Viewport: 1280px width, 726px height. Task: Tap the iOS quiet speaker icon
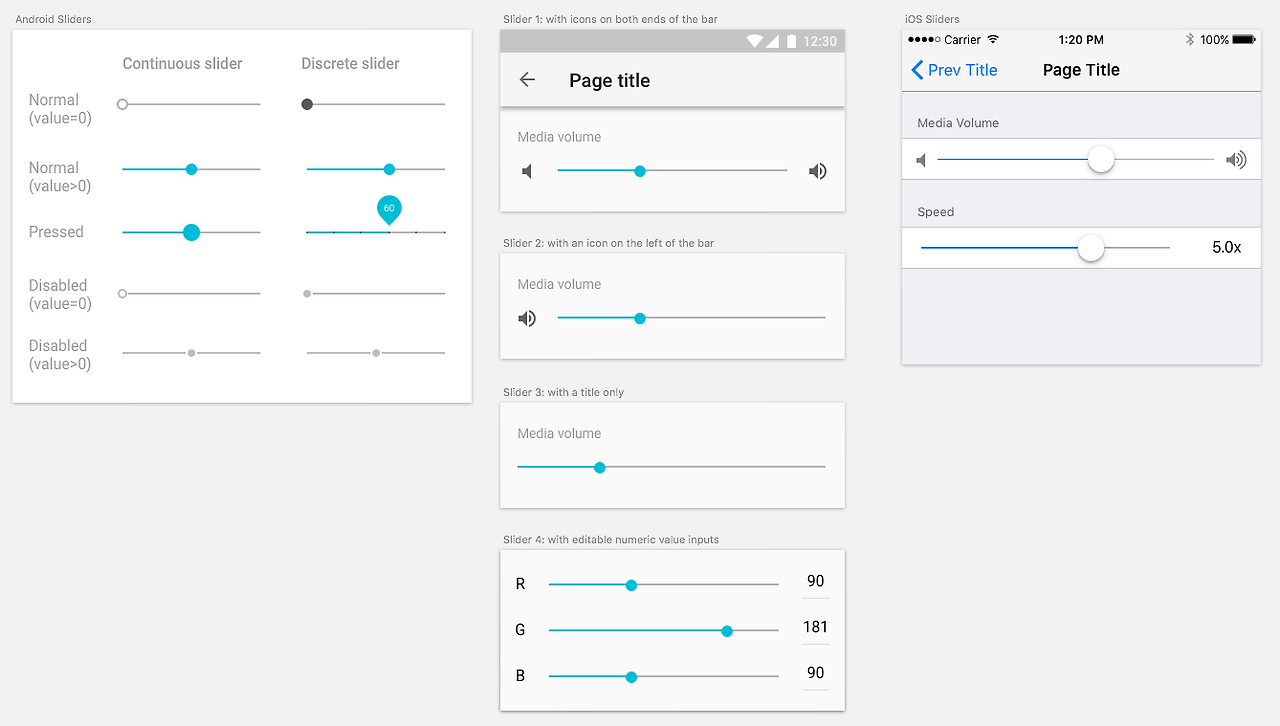tap(921, 160)
